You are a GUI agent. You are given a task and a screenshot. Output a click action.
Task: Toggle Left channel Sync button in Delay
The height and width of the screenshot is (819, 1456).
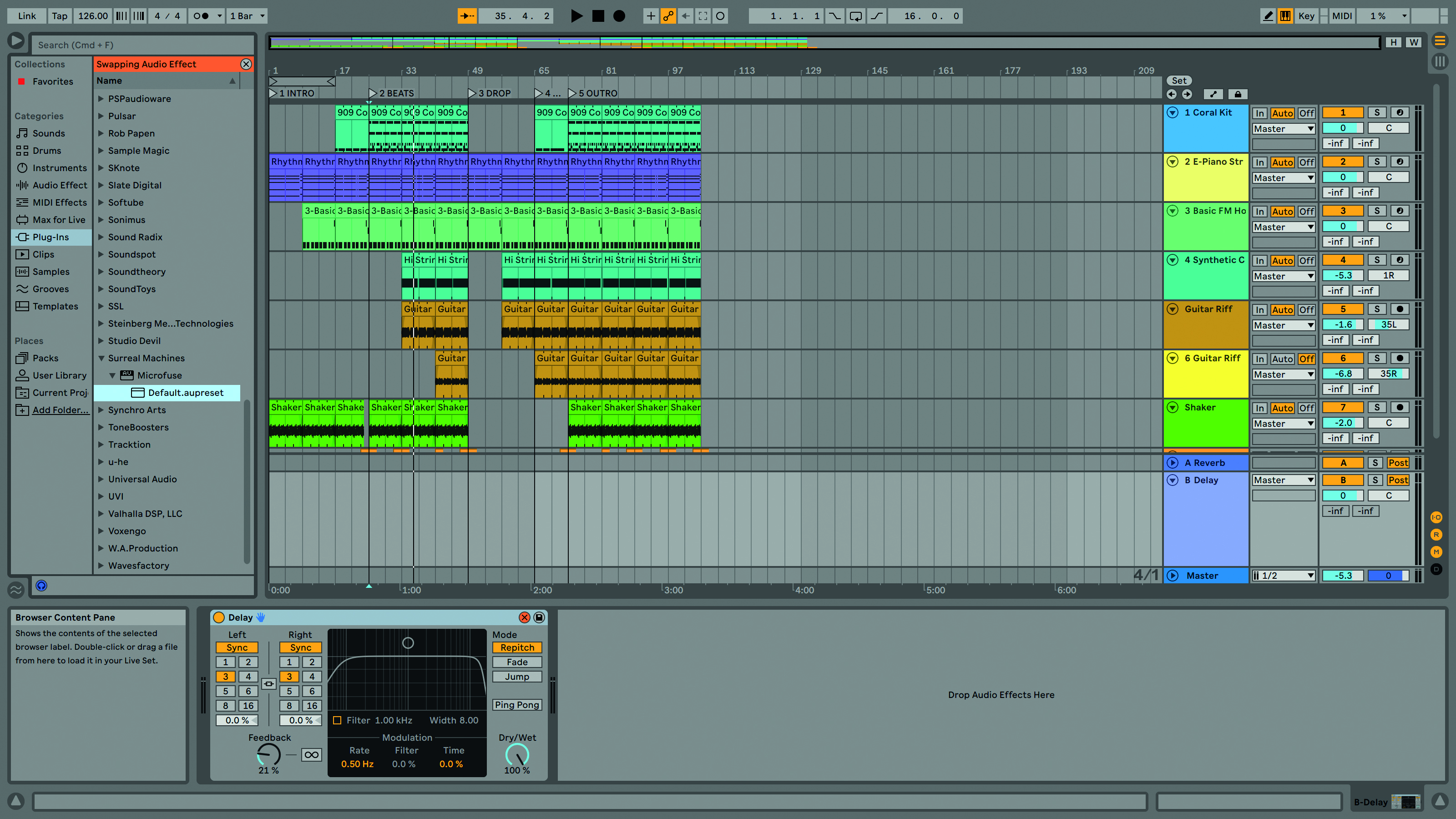pyautogui.click(x=237, y=648)
